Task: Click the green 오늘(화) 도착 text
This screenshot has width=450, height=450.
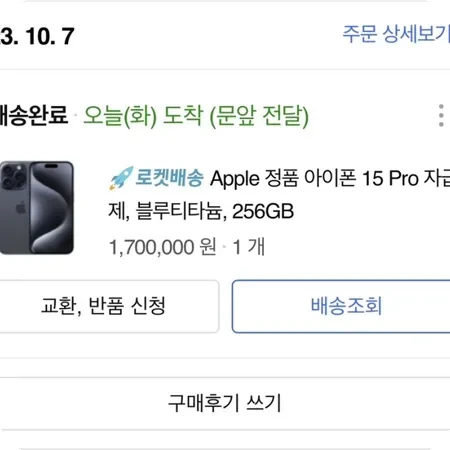Action: (x=143, y=116)
